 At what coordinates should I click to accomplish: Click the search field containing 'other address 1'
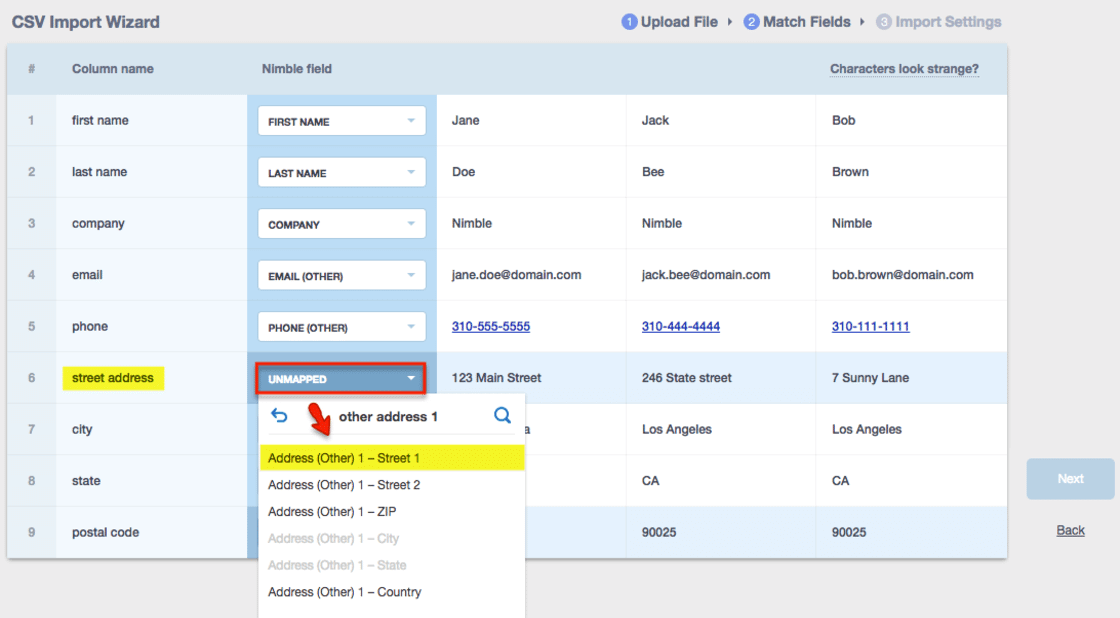(x=389, y=416)
